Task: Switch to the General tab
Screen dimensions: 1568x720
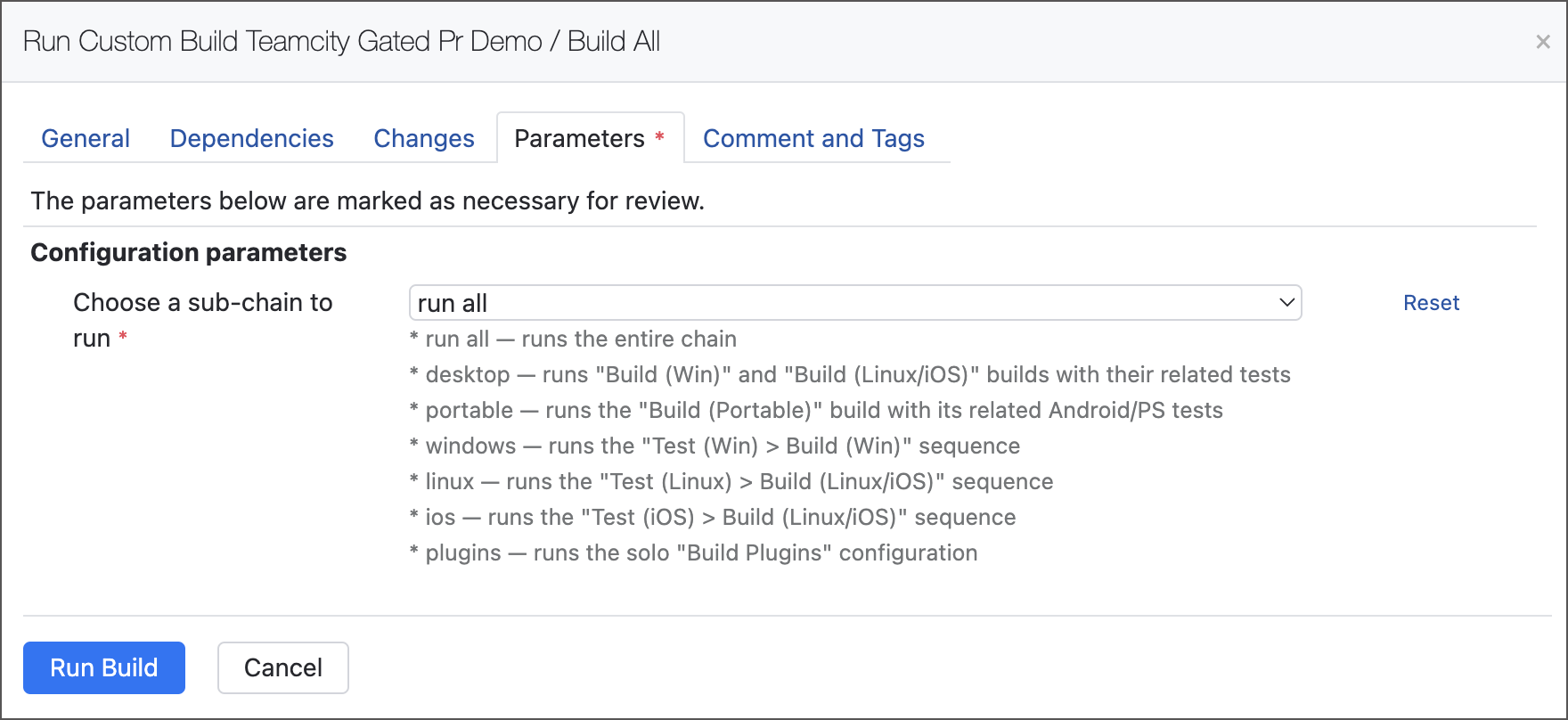Action: coord(86,139)
